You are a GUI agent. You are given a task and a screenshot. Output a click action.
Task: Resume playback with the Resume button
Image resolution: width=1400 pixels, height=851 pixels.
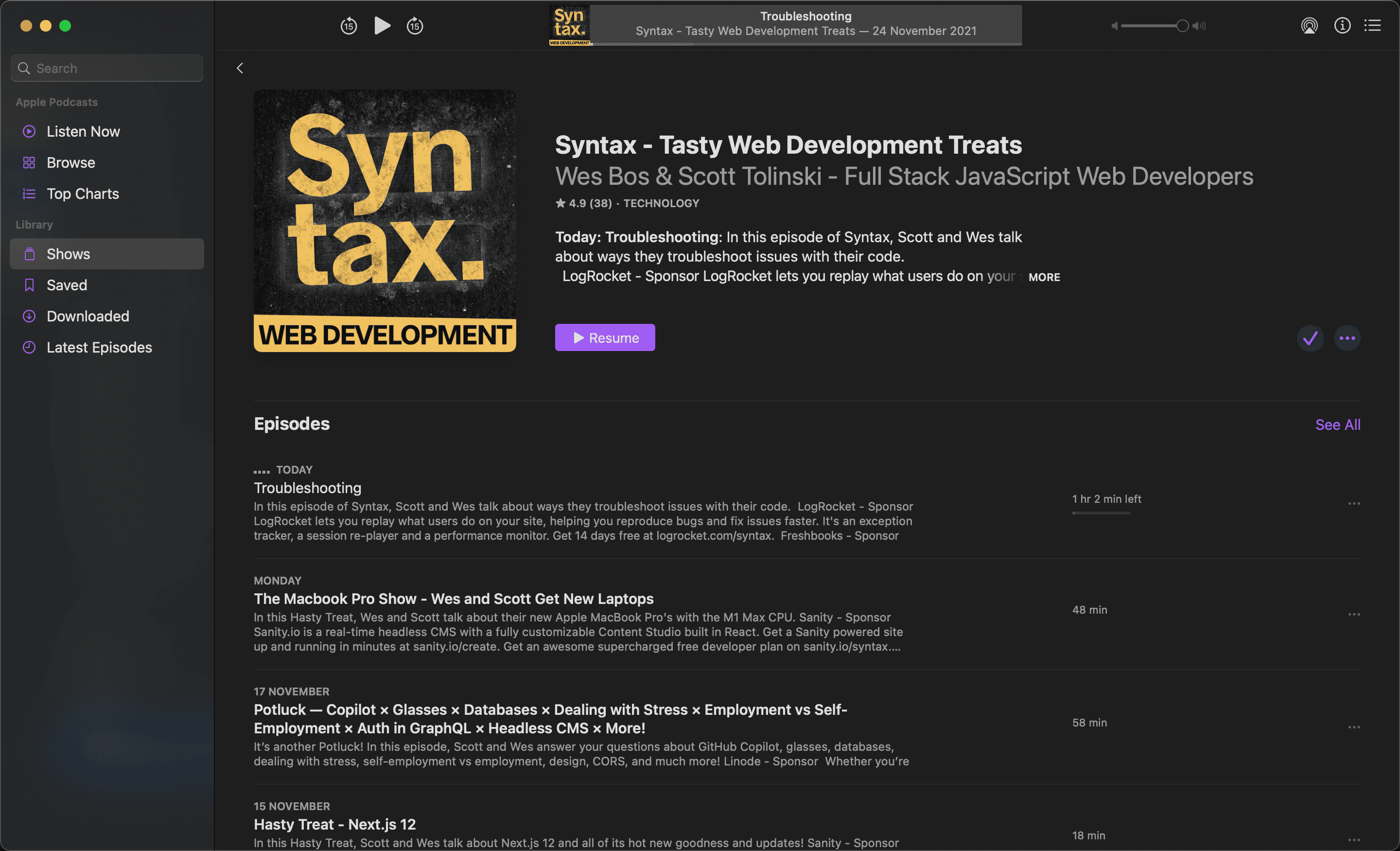[605, 337]
